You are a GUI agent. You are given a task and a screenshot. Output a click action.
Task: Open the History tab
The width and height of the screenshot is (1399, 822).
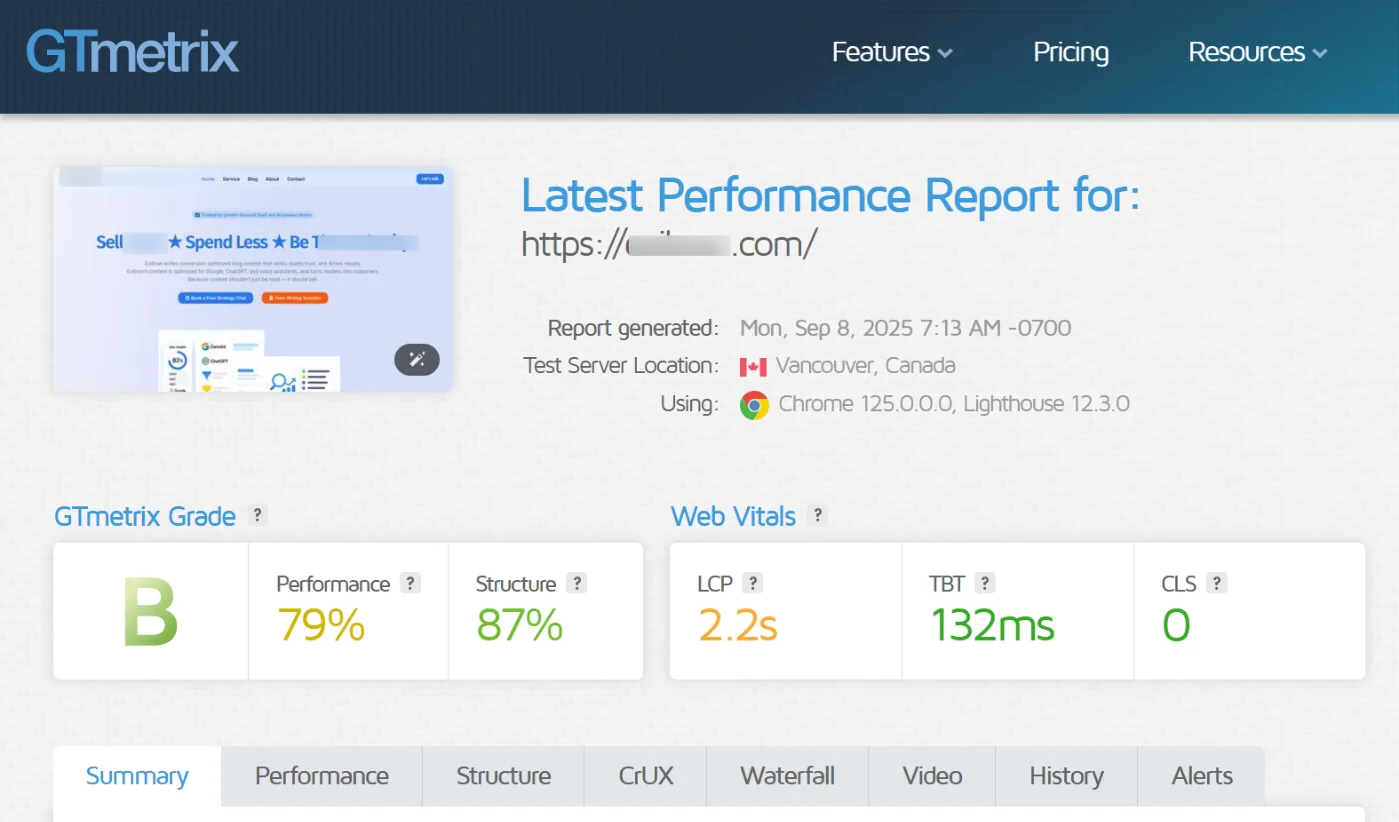click(1066, 776)
